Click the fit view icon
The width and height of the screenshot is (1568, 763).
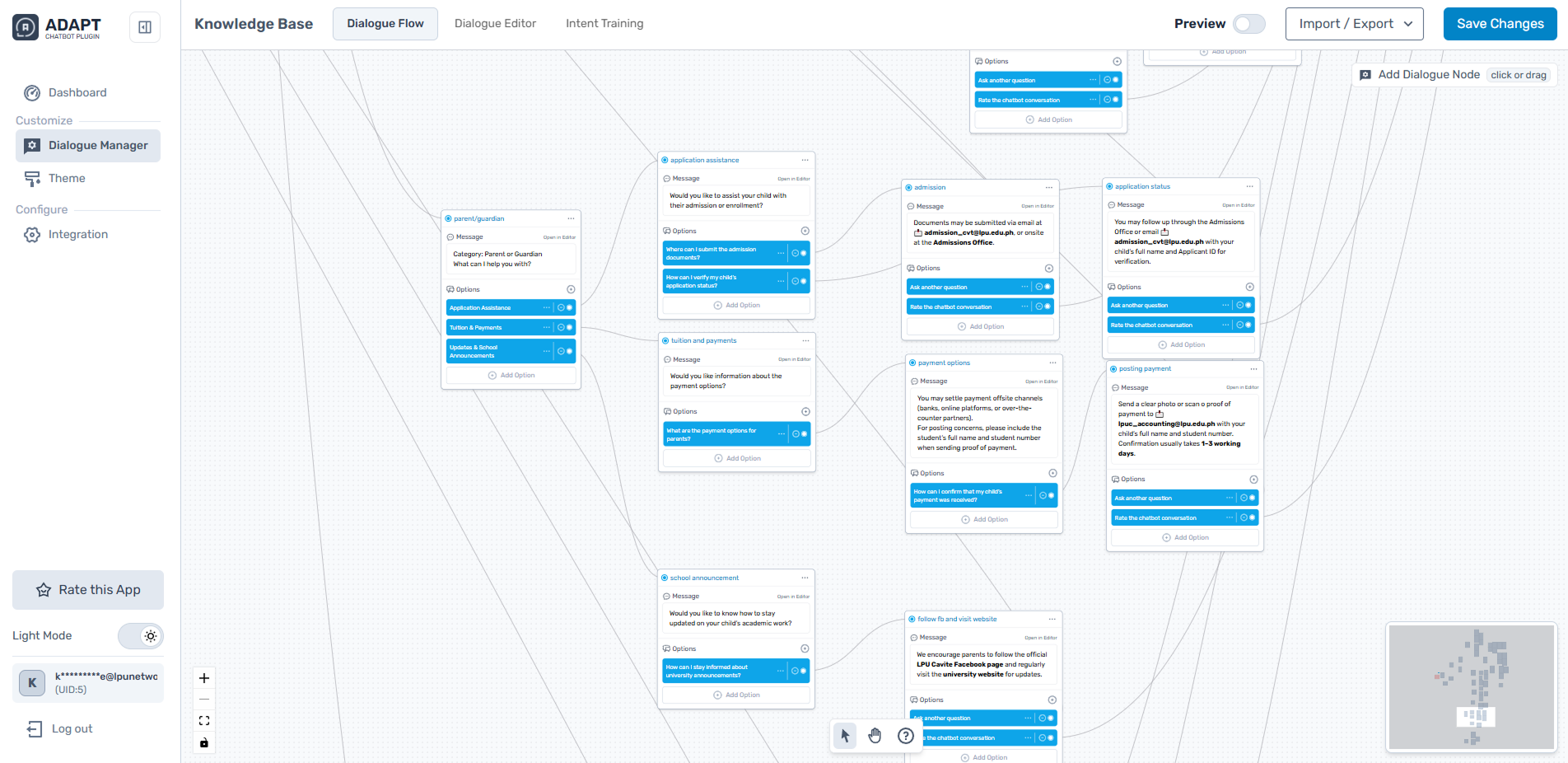204,721
